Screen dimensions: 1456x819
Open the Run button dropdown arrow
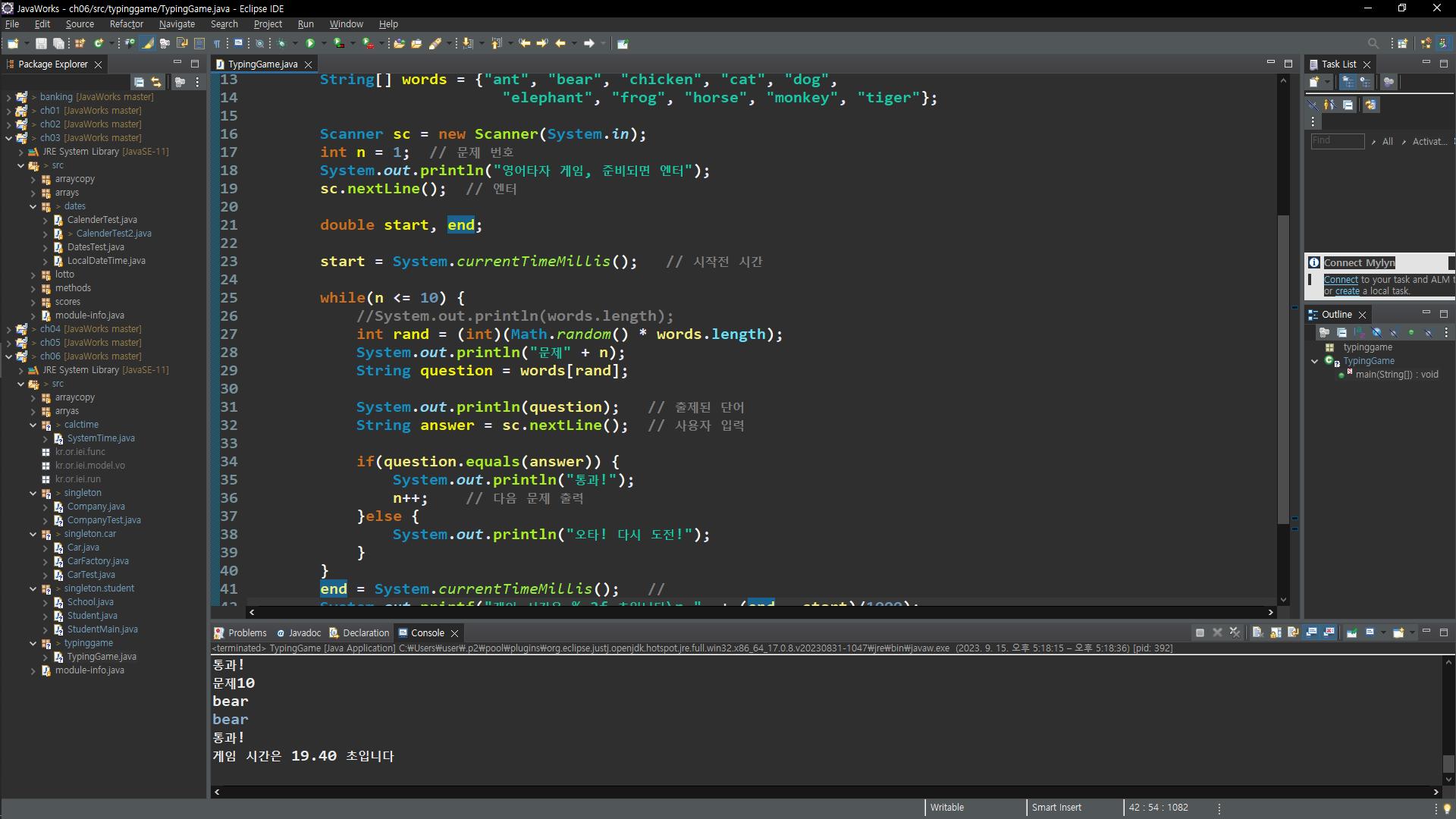[x=324, y=43]
